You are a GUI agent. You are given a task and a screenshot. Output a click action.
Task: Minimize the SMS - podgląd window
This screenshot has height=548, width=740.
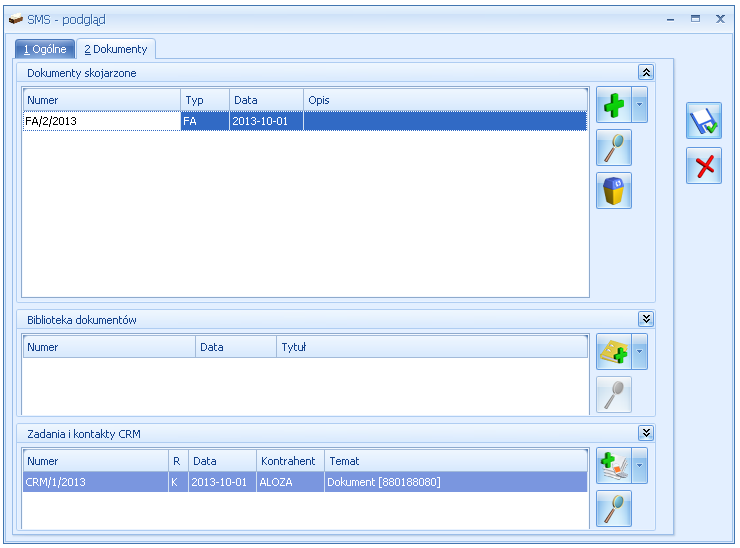[670, 19]
